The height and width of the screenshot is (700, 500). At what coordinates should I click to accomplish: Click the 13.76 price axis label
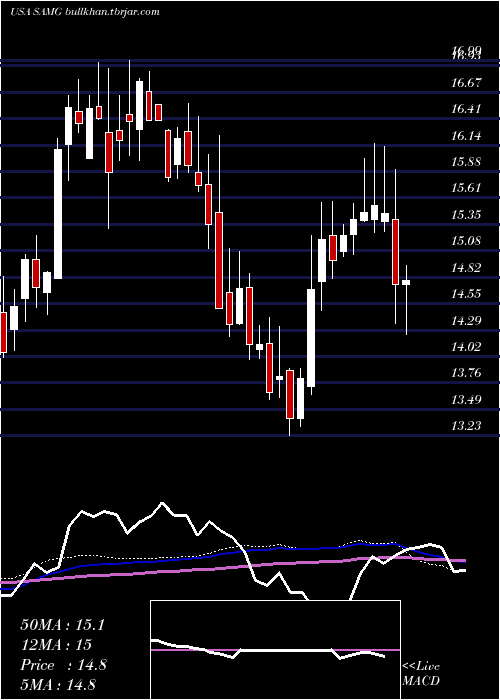(467, 373)
